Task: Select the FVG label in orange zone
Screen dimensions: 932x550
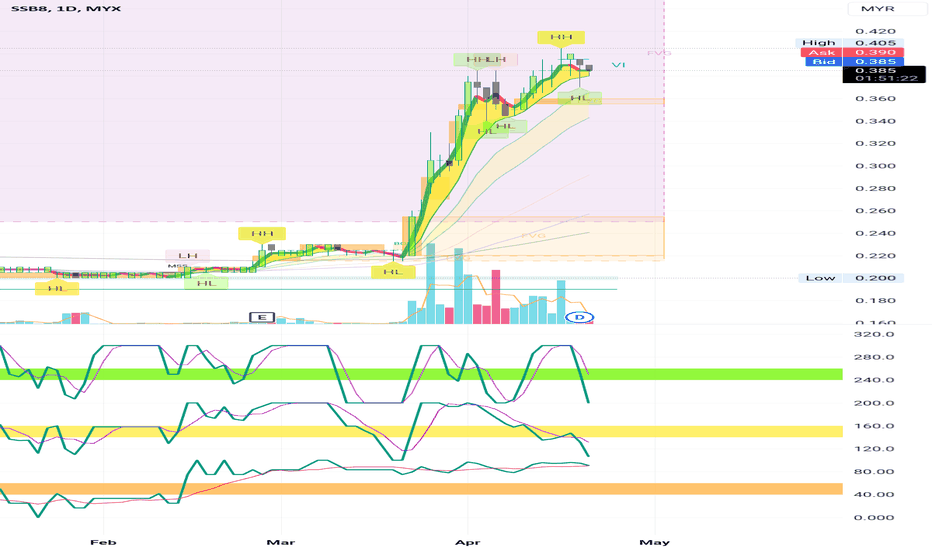Action: [x=533, y=235]
